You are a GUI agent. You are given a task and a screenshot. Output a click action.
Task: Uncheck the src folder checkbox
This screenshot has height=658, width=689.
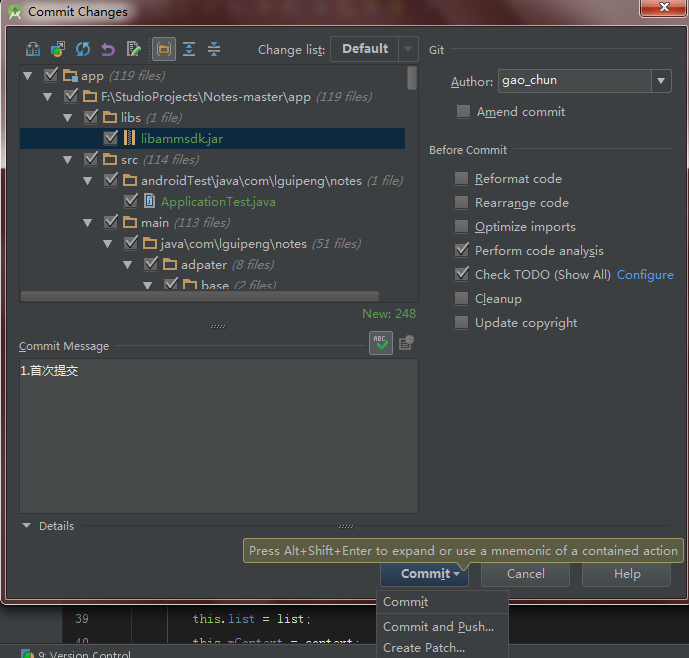(x=91, y=159)
